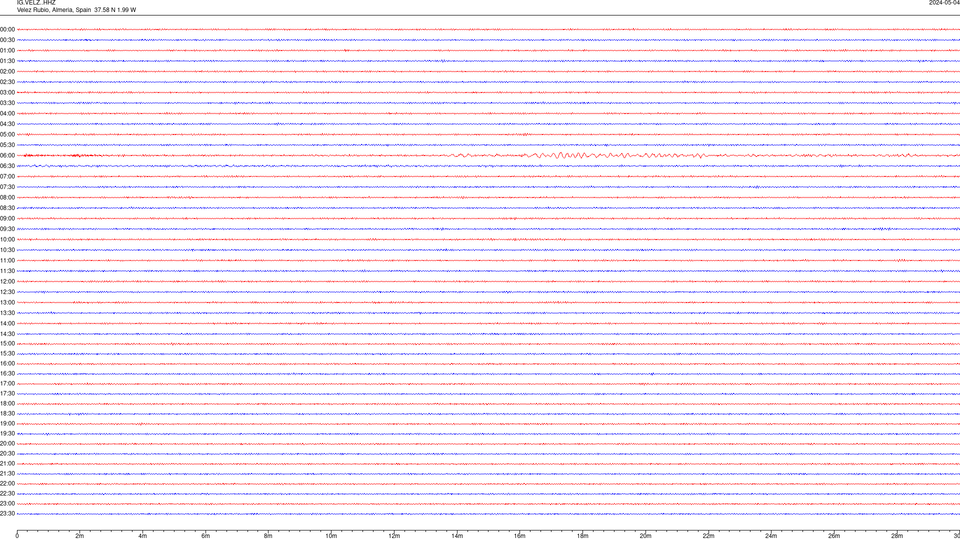This screenshot has height=540, width=960.
Task: Click the 10m tick label on the time axis
Action: 331,536
